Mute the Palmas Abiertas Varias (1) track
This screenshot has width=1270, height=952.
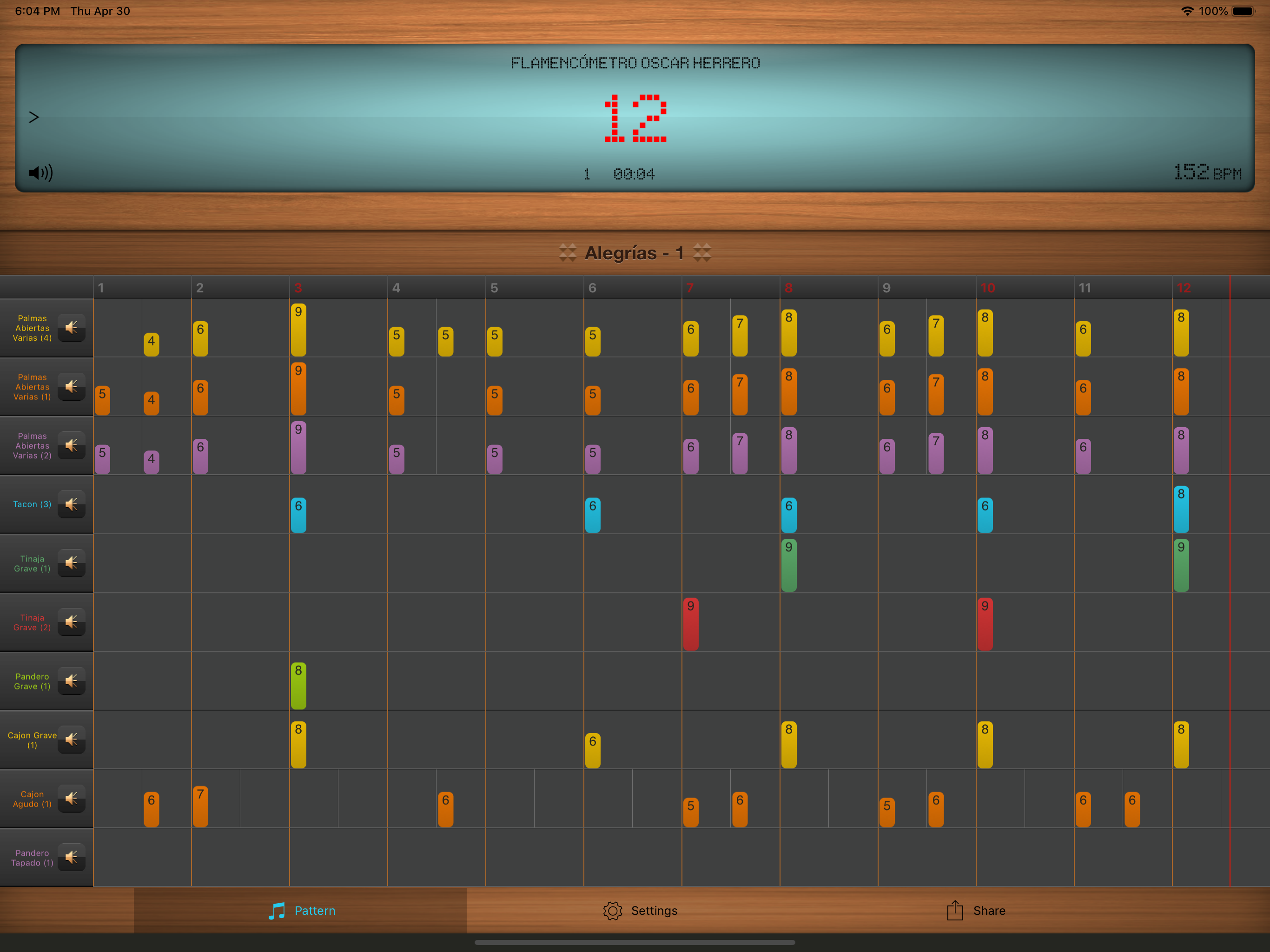[x=71, y=386]
